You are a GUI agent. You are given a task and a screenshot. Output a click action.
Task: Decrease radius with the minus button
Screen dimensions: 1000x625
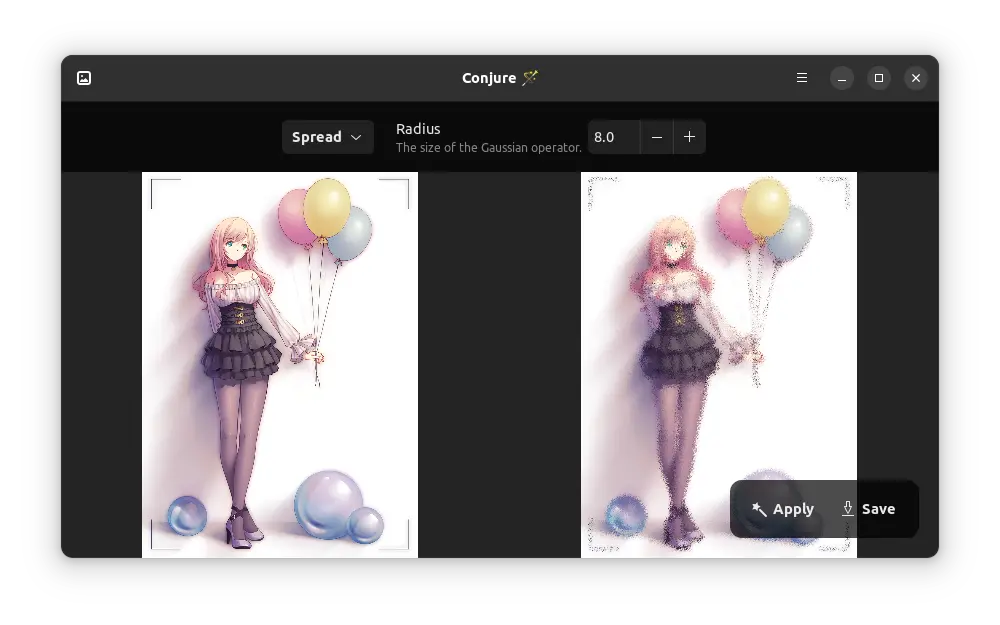tap(656, 137)
